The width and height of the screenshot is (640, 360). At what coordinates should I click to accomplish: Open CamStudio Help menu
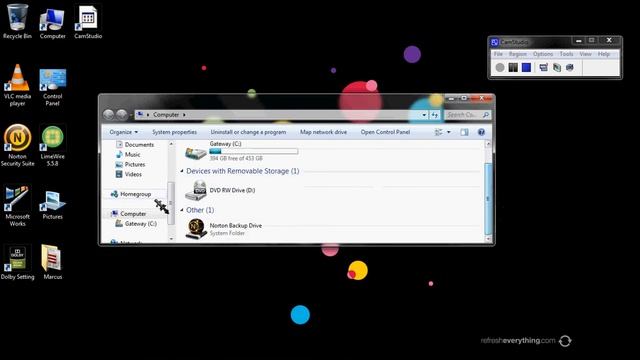[x=604, y=54]
